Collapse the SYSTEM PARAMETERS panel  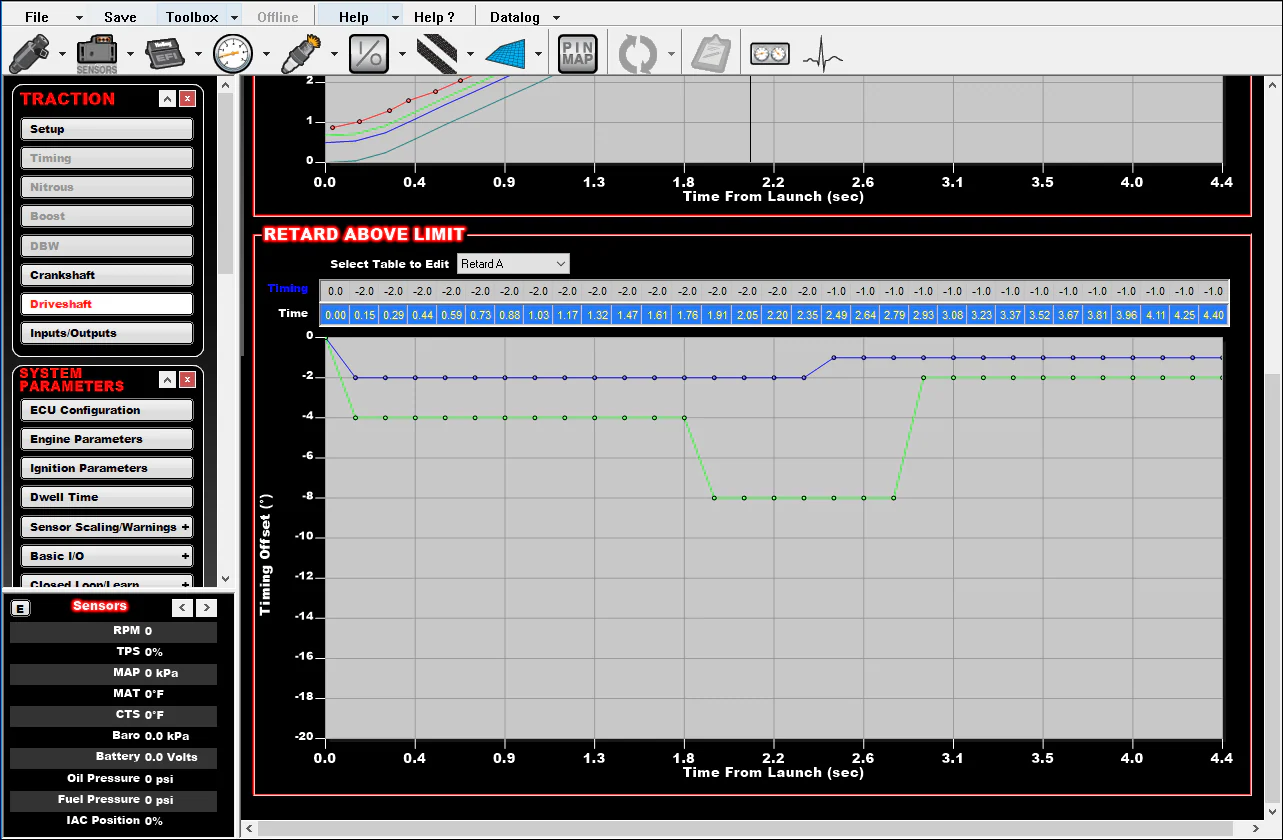[167, 379]
